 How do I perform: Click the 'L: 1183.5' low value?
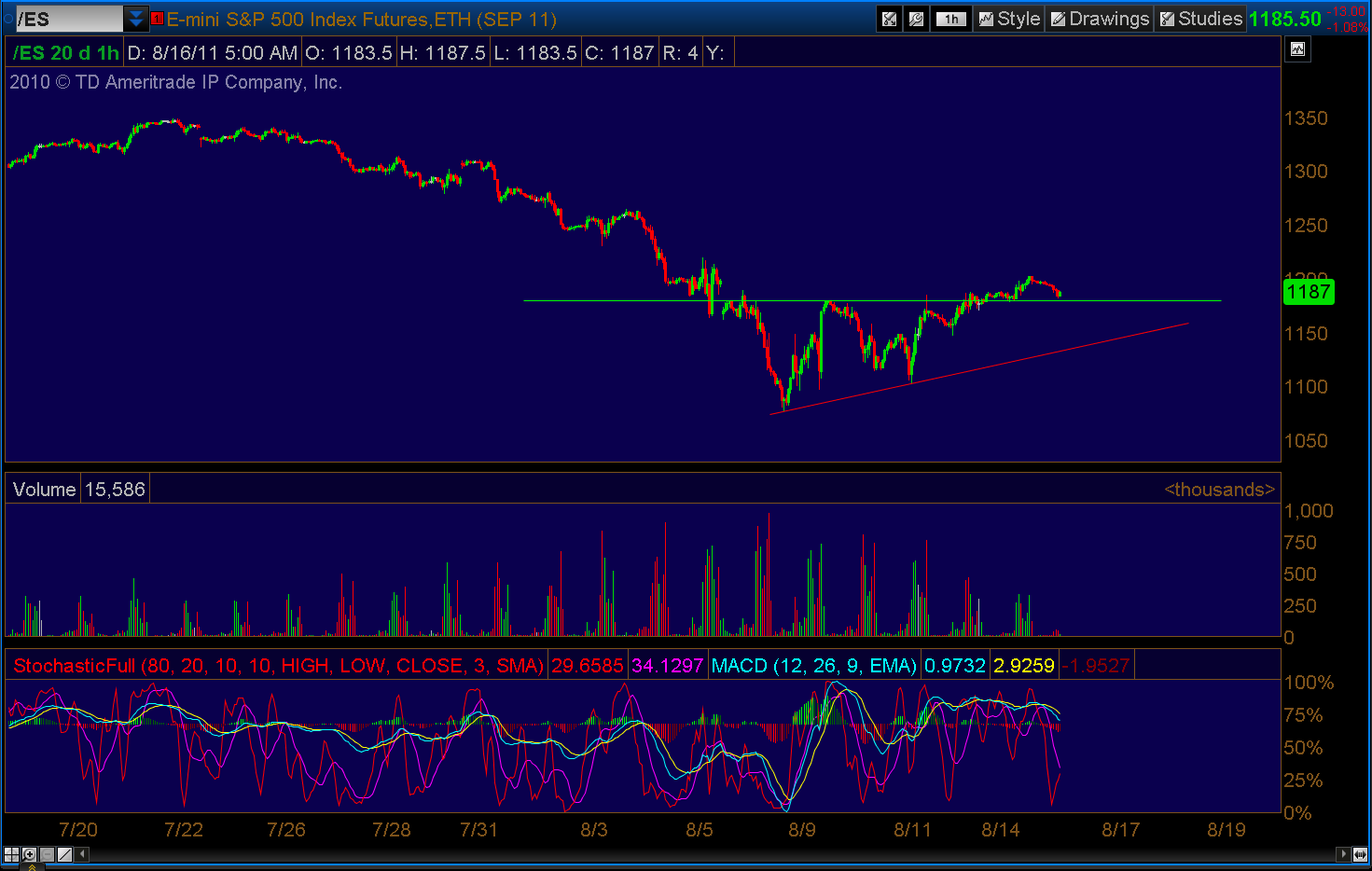[x=535, y=53]
